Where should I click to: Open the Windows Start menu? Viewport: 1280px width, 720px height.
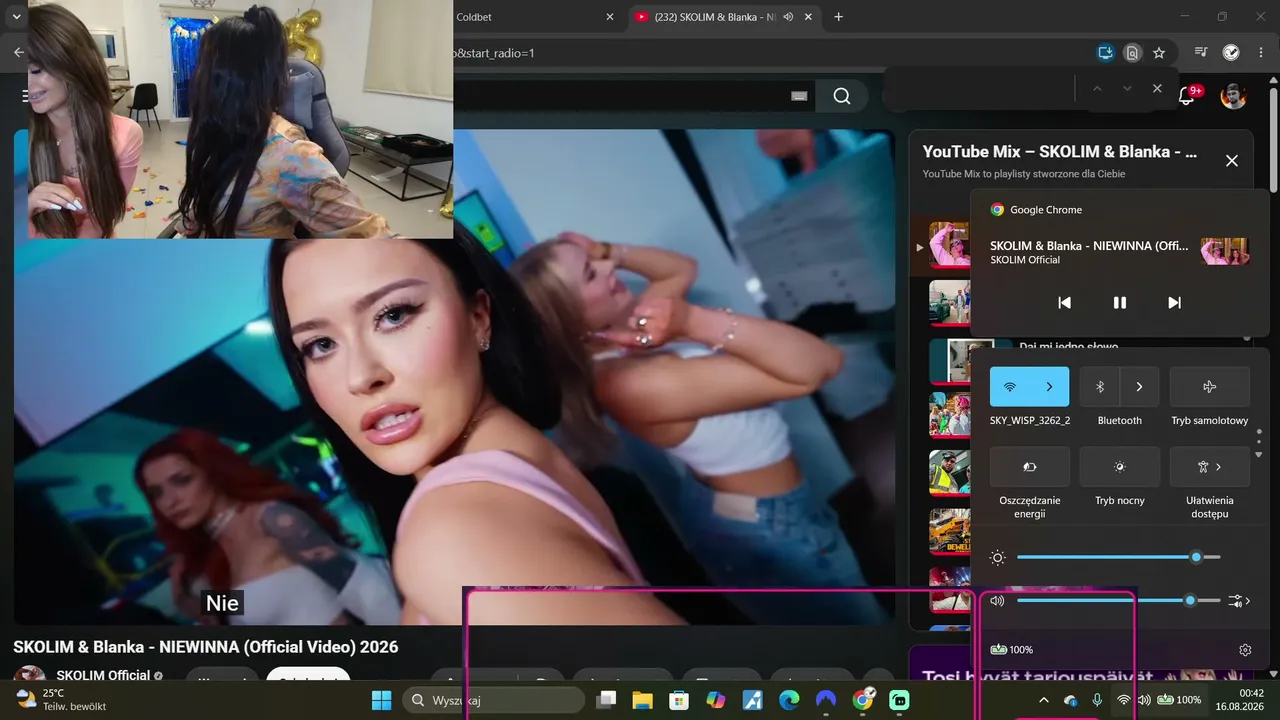[x=382, y=700]
